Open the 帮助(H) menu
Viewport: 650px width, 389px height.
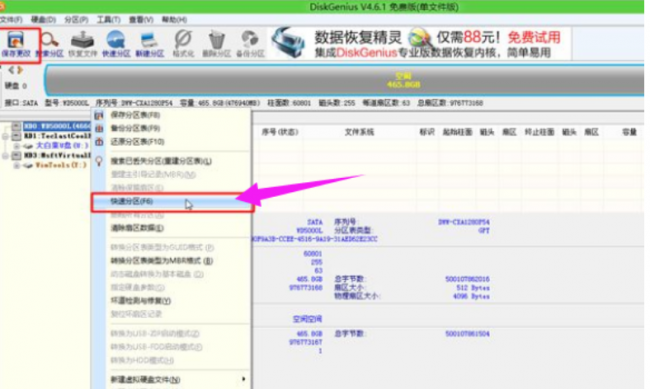point(174,19)
